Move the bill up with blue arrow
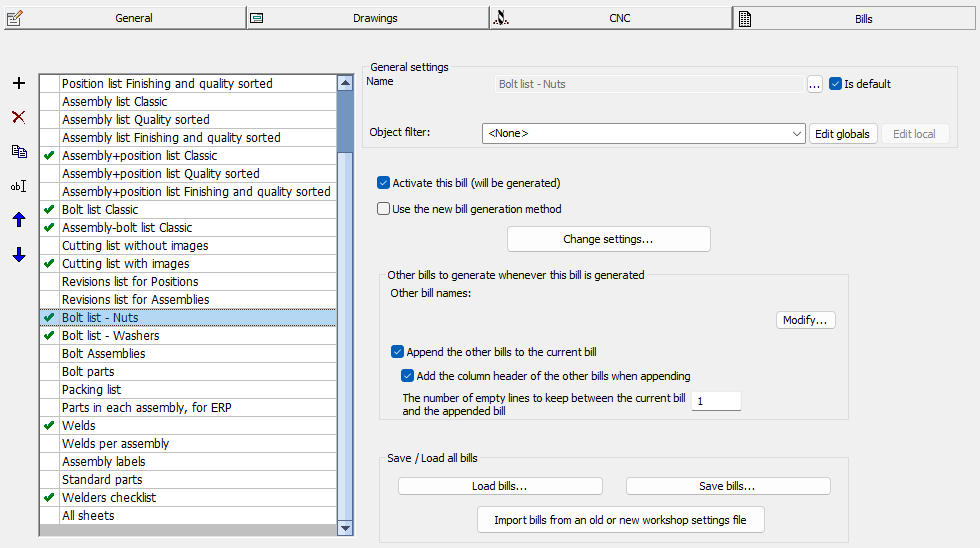980x548 pixels. [18, 220]
